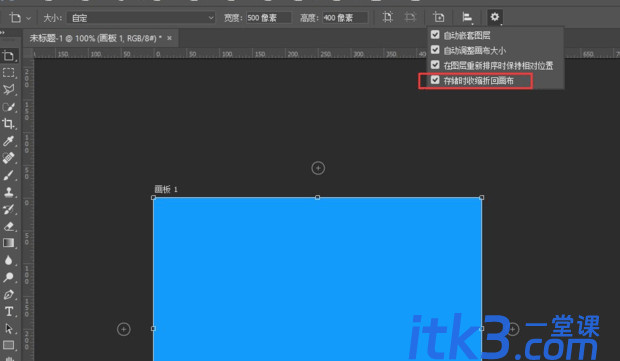
Task: Select the Path Selection tool
Action: tap(8, 329)
